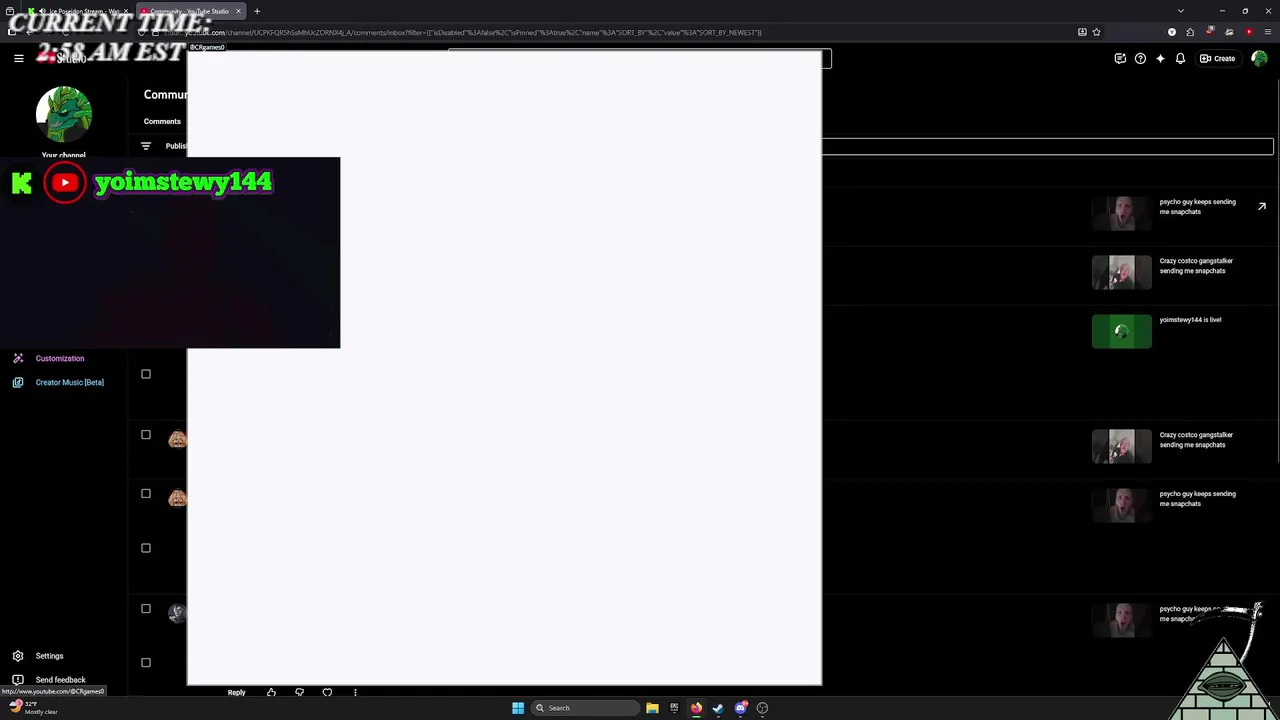Click the sparkle Ask Studio icon
This screenshot has width=1280, height=720.
[x=1160, y=58]
